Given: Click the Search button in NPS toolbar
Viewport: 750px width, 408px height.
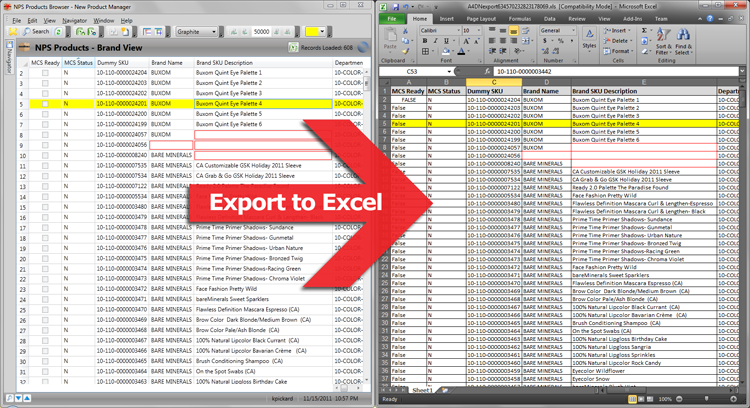Looking at the screenshot, I should (36, 32).
